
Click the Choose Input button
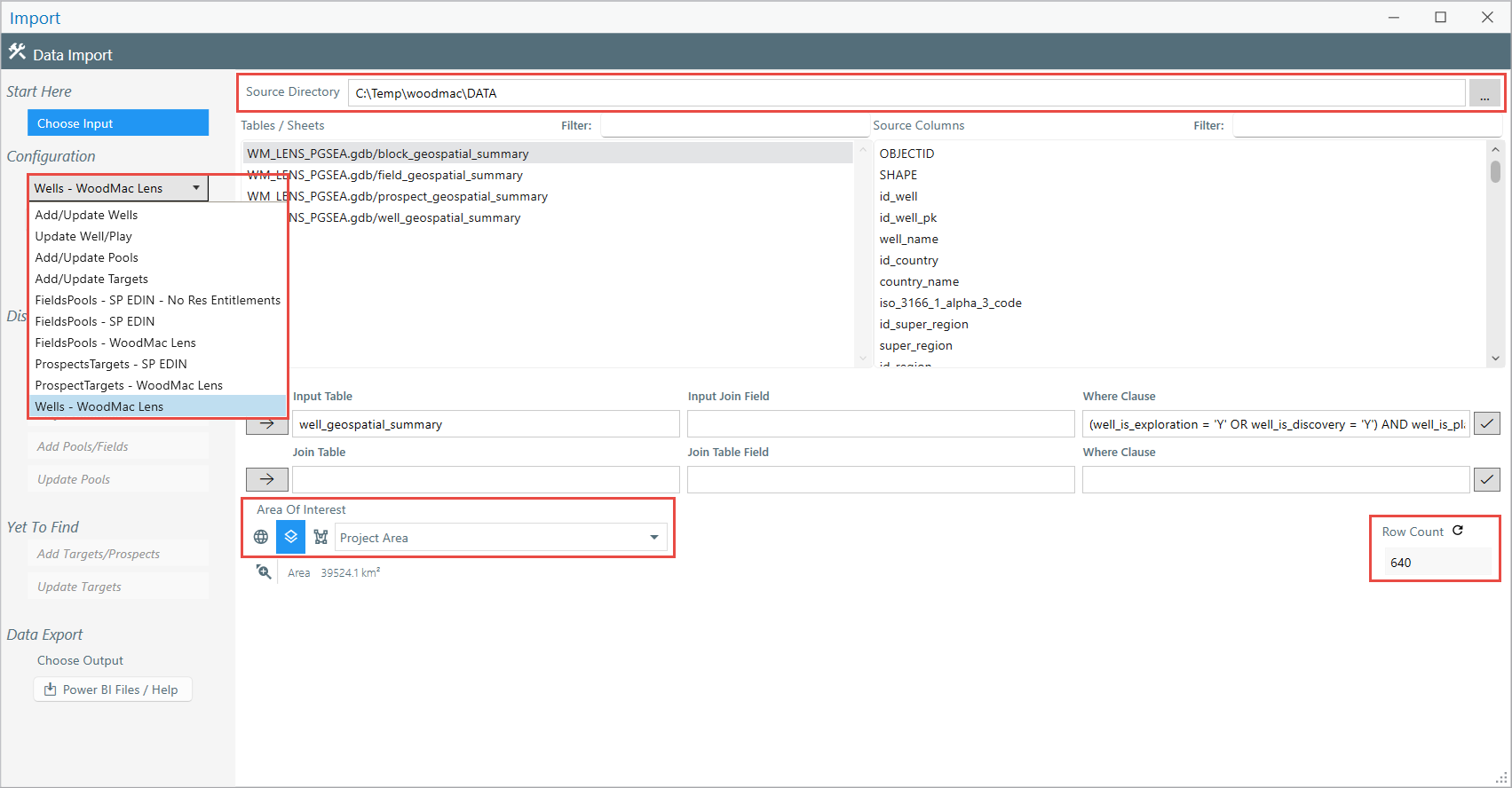point(118,123)
